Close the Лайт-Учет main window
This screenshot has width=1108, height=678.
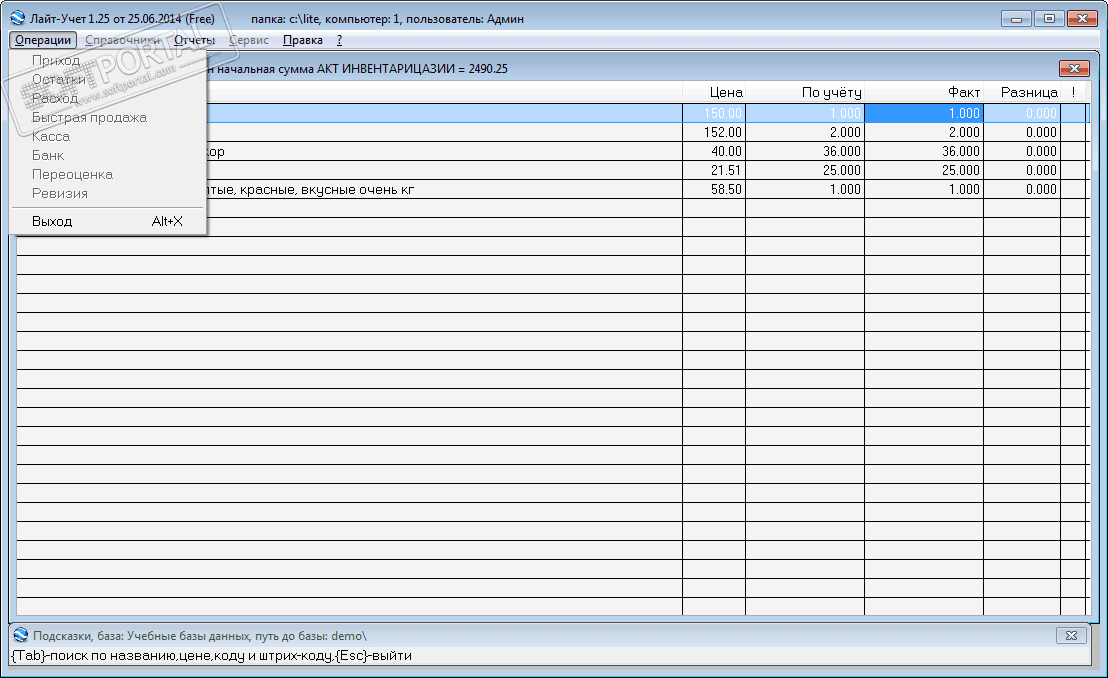[x=1082, y=19]
